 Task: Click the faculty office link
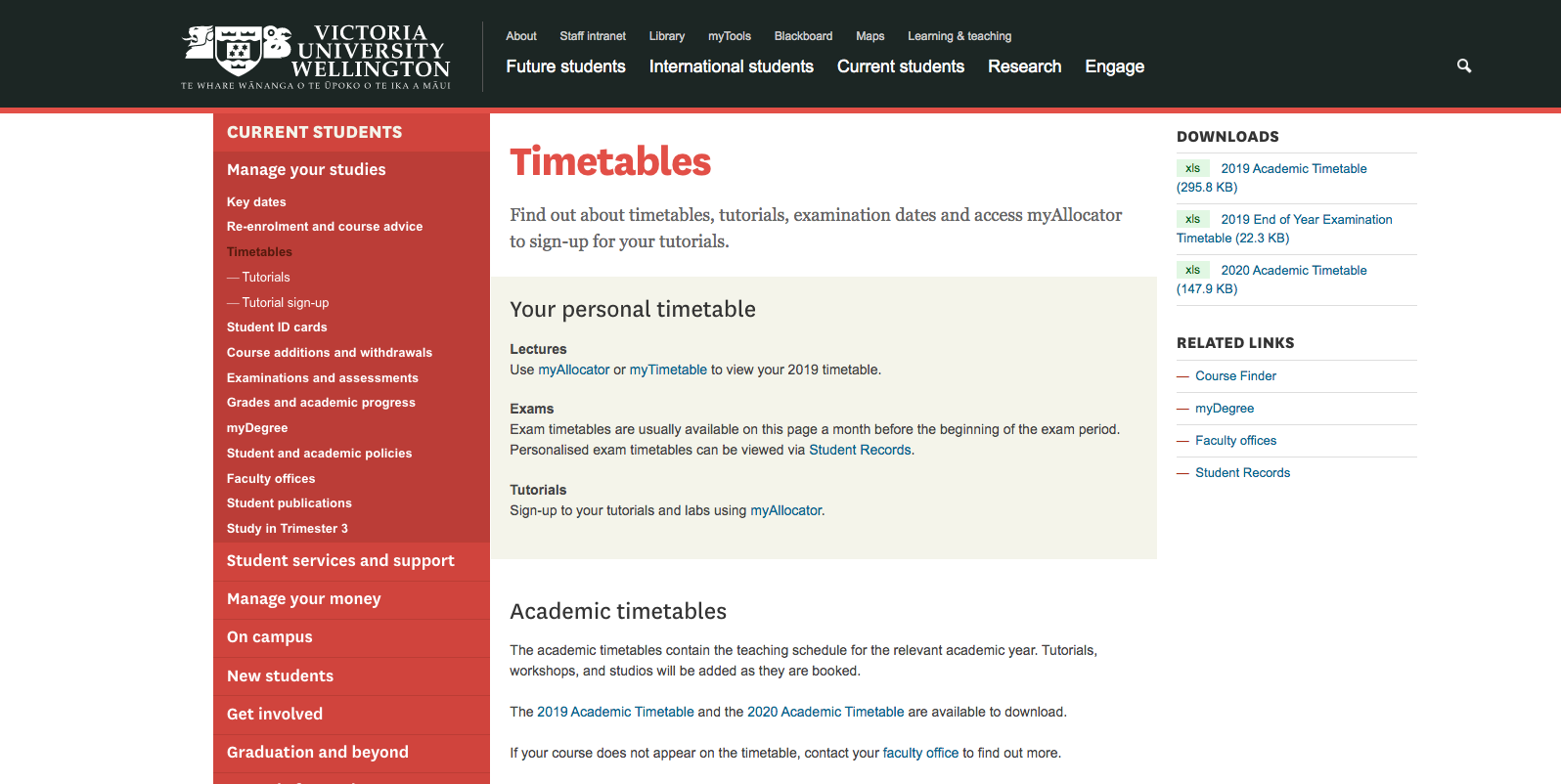coord(920,753)
